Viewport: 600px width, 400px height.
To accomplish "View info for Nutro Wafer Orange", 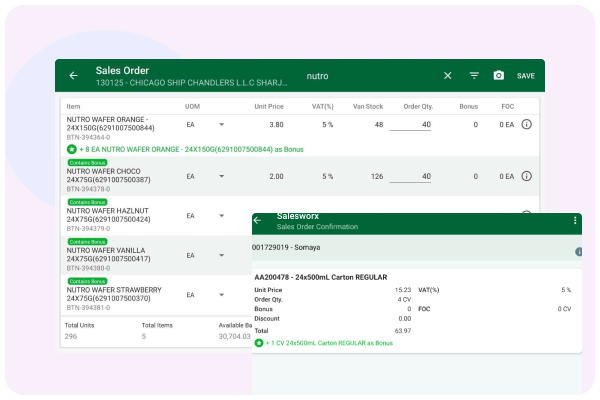I will 526,125.
